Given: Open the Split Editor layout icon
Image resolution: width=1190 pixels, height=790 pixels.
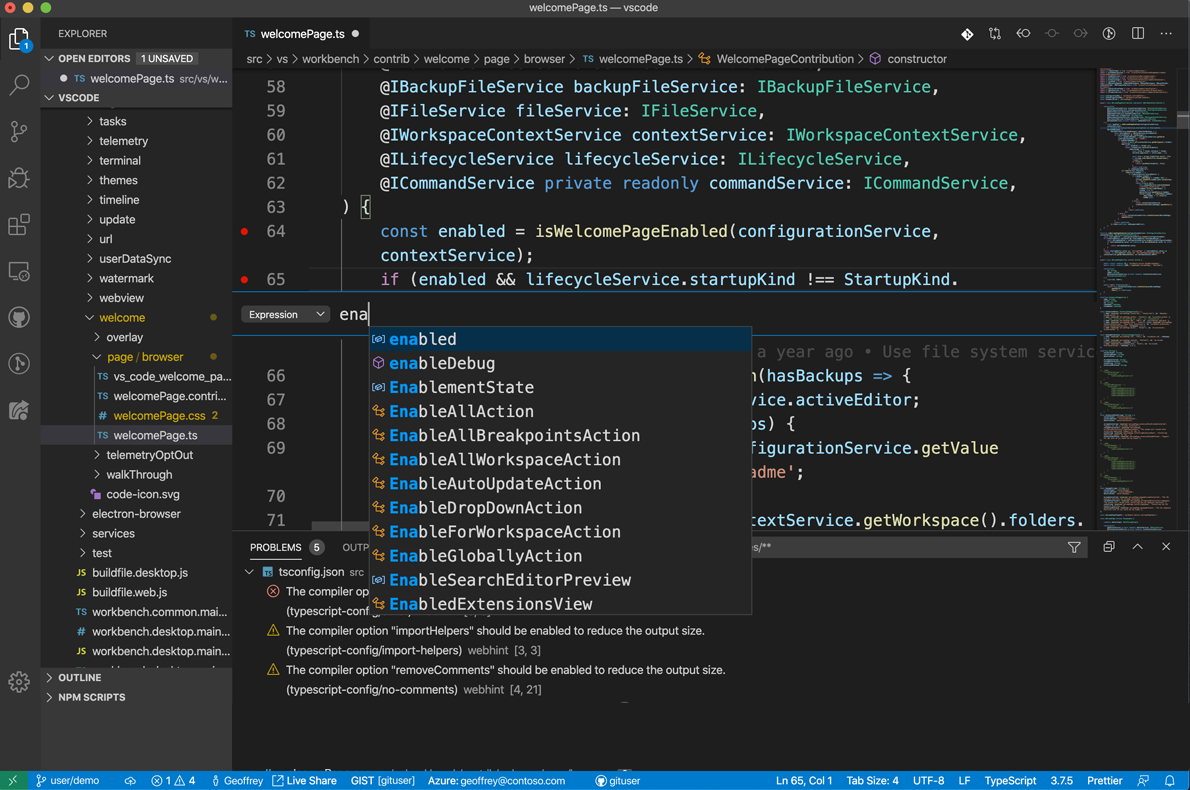Looking at the screenshot, I should 1137,33.
